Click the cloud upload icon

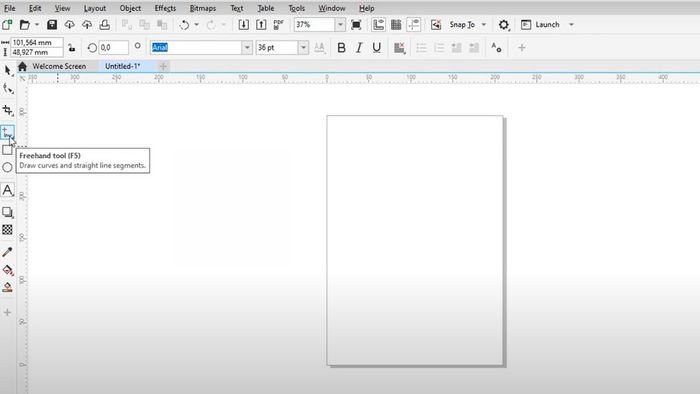pyautogui.click(x=87, y=25)
